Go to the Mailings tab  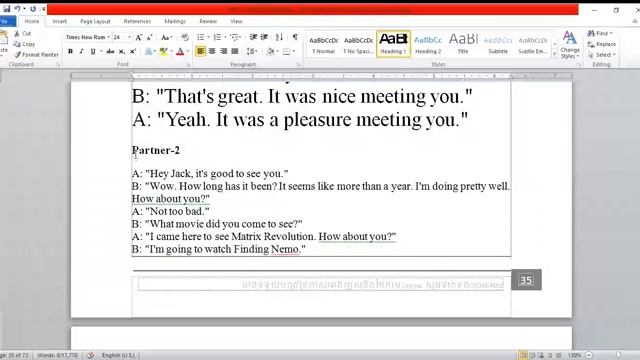[x=175, y=21]
